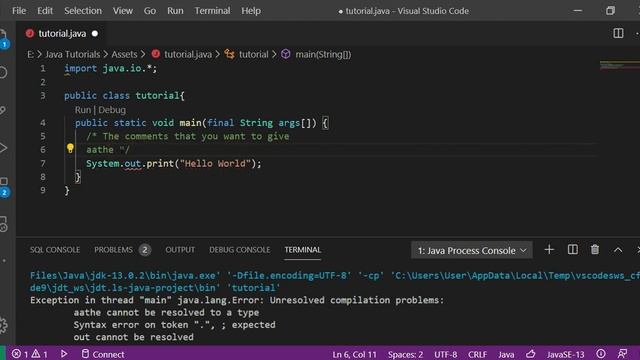Maximize the panel with up chevron
The height and width of the screenshot is (360, 640).
[618, 250]
